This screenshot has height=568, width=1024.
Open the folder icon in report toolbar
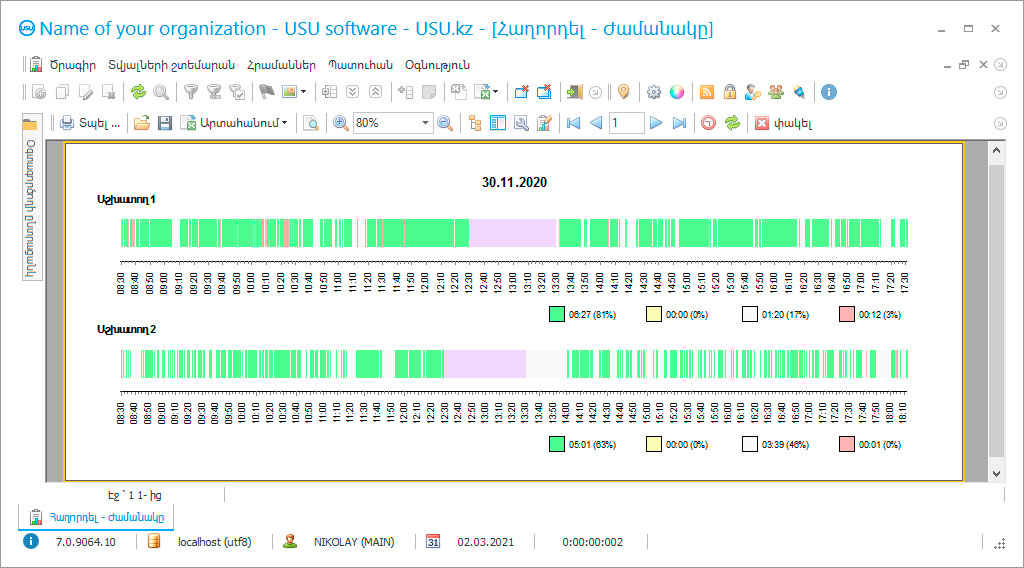142,123
